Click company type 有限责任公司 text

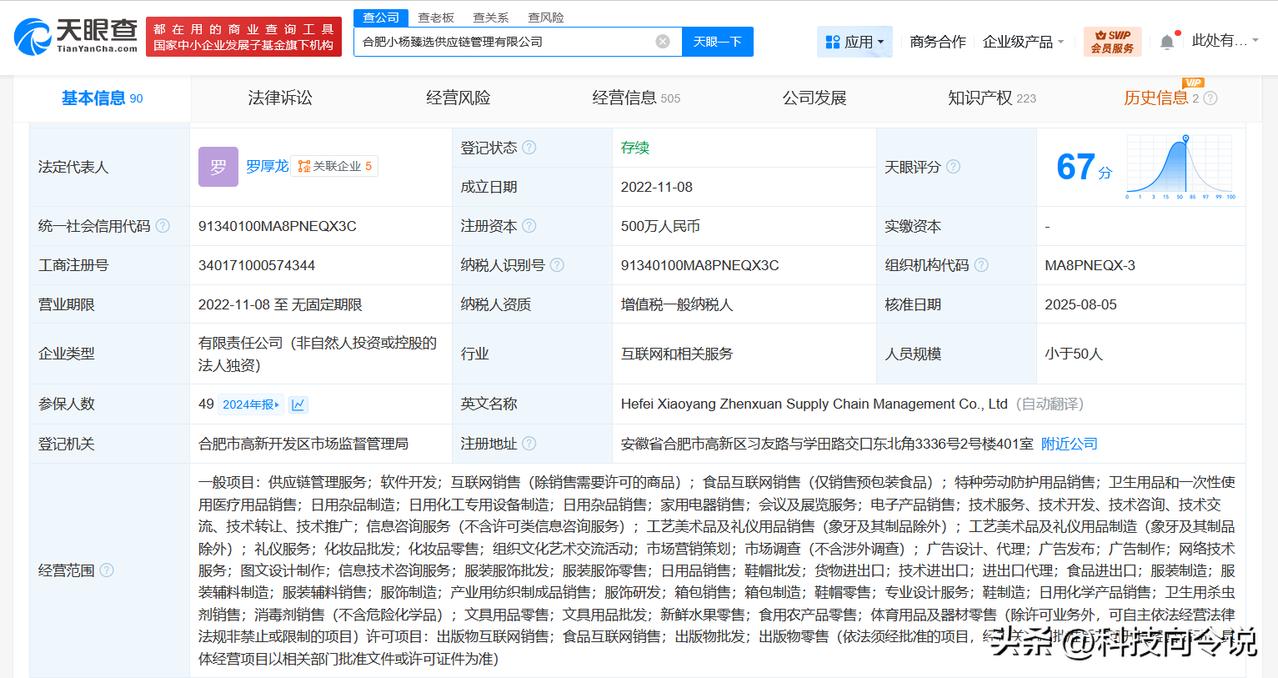[318, 354]
